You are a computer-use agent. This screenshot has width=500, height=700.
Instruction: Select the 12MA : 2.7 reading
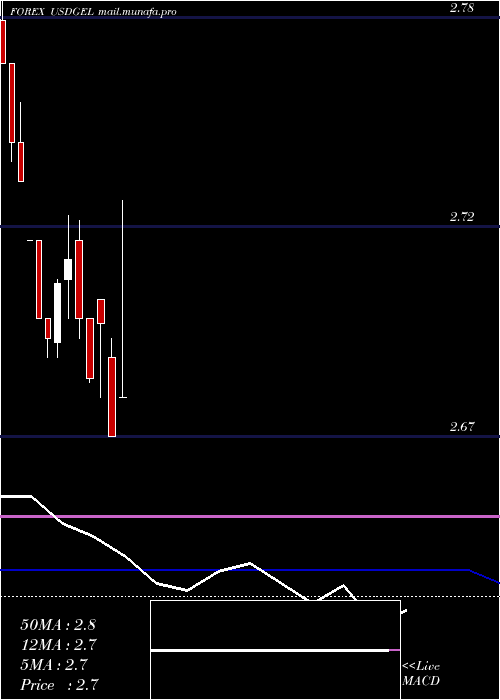coord(59,645)
